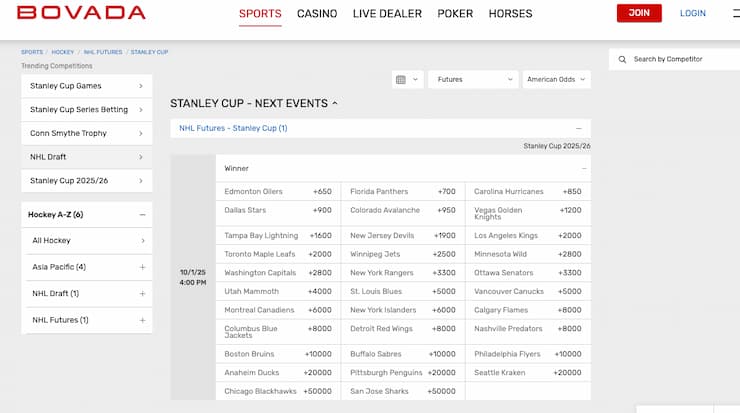Click the red Join button
The width and height of the screenshot is (740, 413).
[639, 13]
